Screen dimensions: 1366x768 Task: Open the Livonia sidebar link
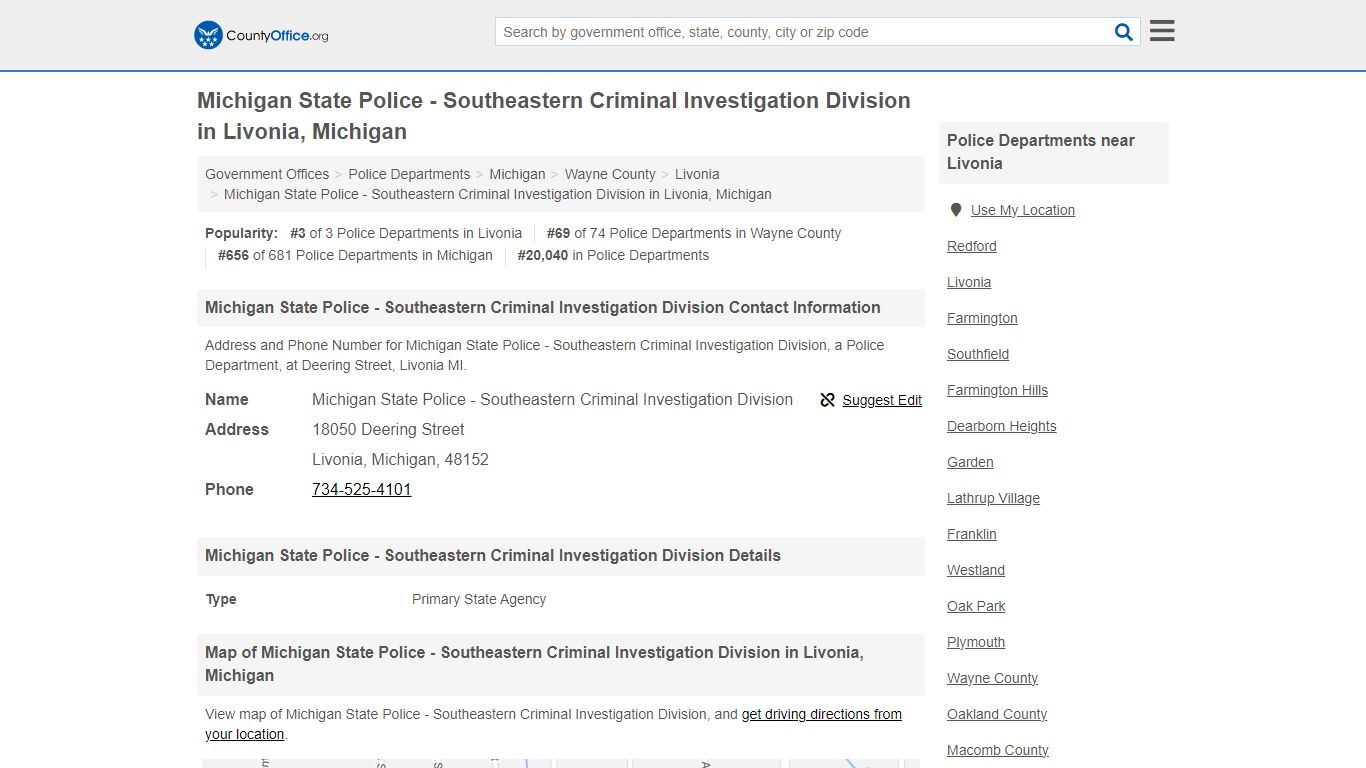point(969,282)
